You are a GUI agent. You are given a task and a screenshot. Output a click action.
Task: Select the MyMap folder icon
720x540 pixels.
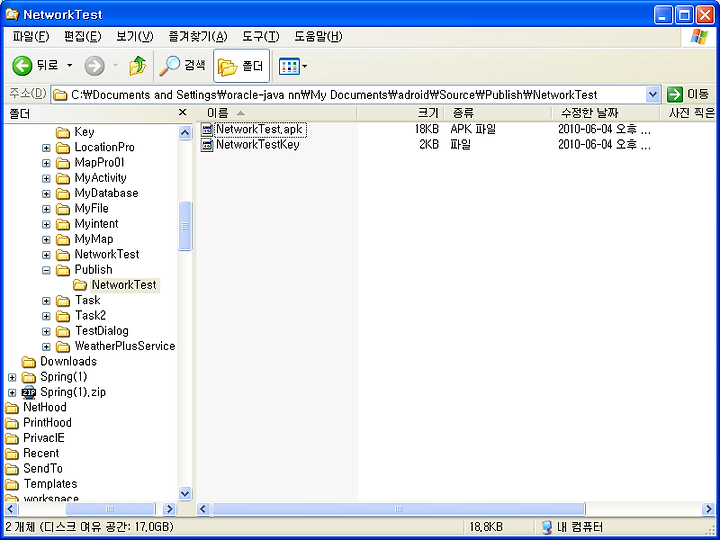62,240
